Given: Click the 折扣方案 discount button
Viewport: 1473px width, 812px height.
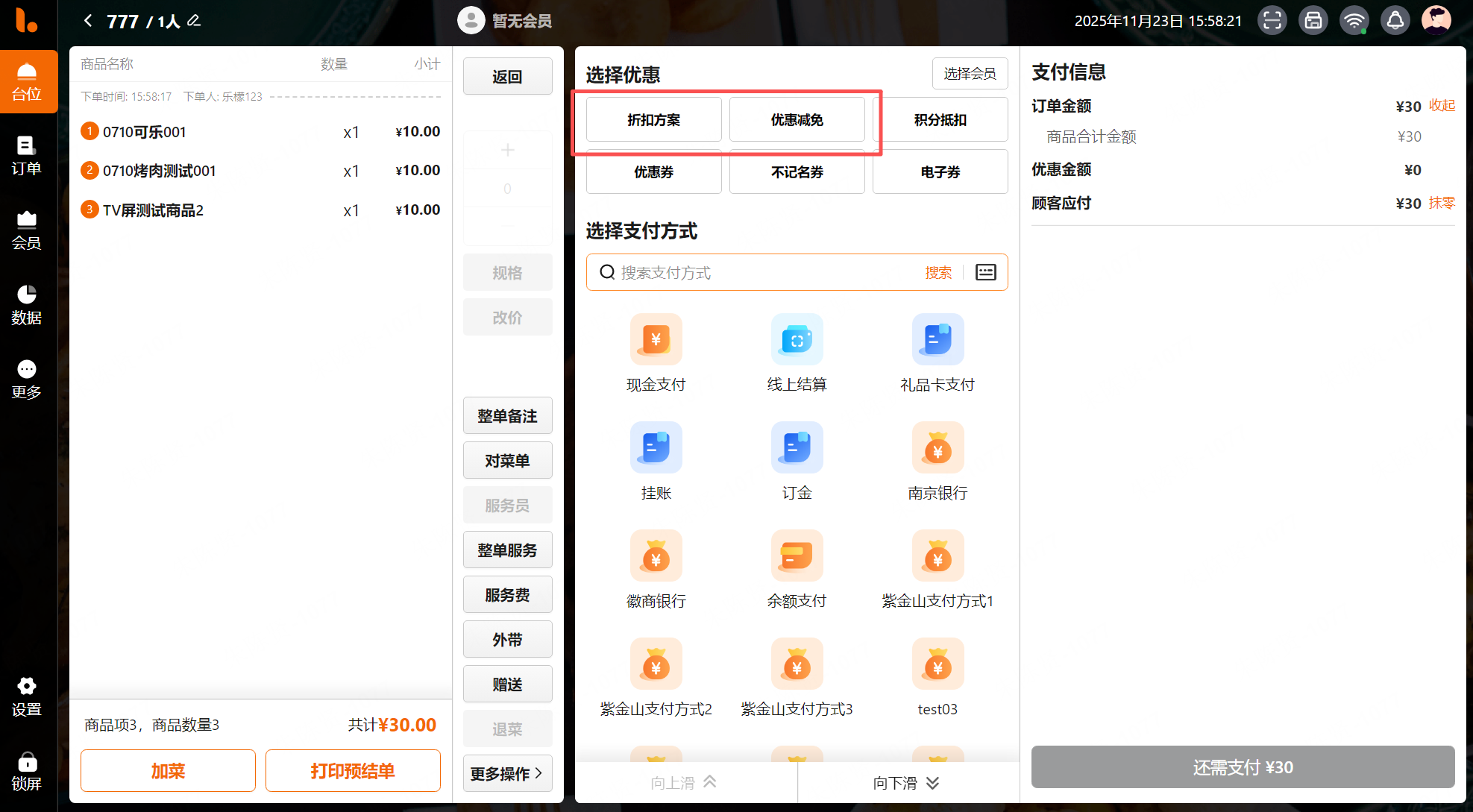Looking at the screenshot, I should 653,120.
